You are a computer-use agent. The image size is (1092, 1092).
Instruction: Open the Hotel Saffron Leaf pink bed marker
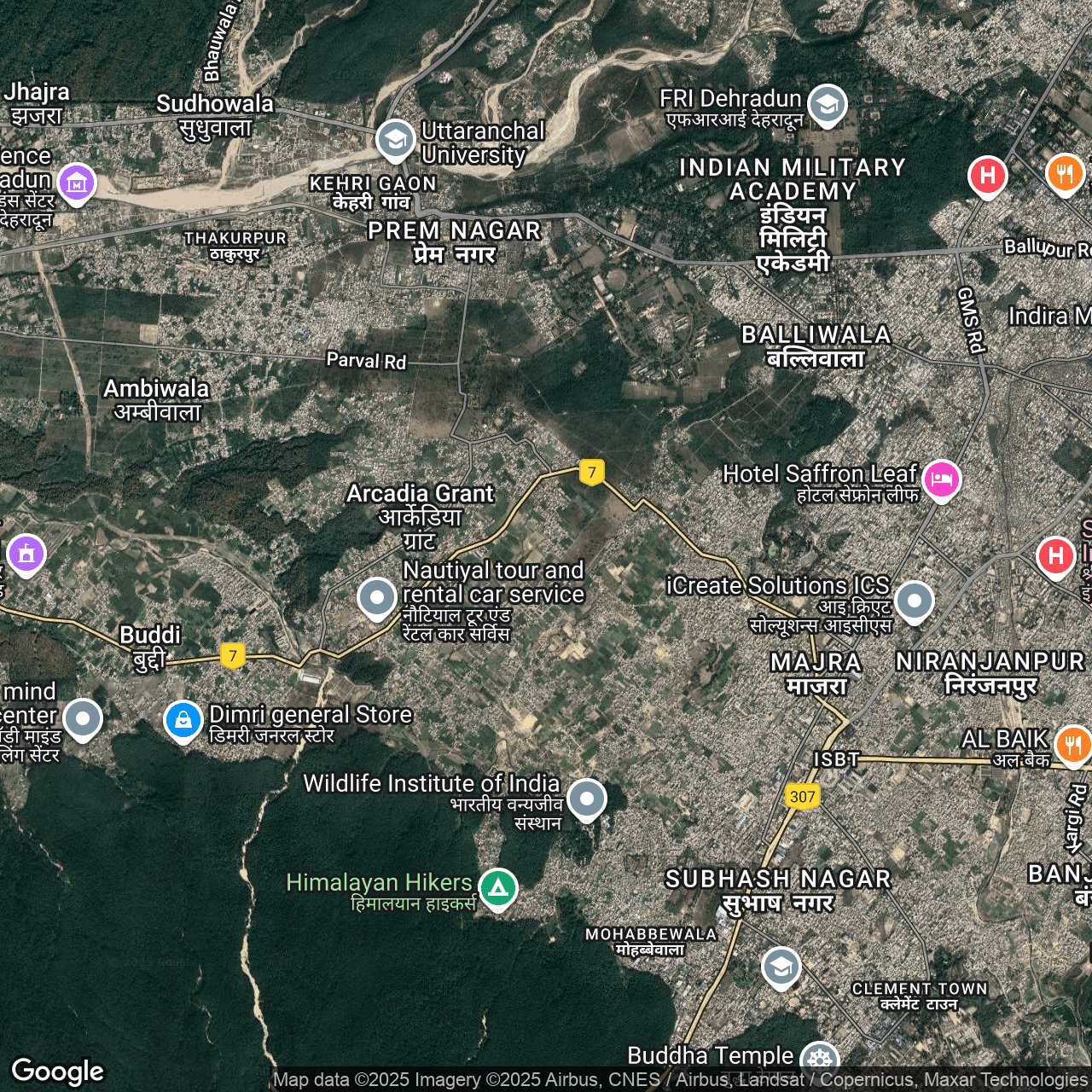click(941, 479)
